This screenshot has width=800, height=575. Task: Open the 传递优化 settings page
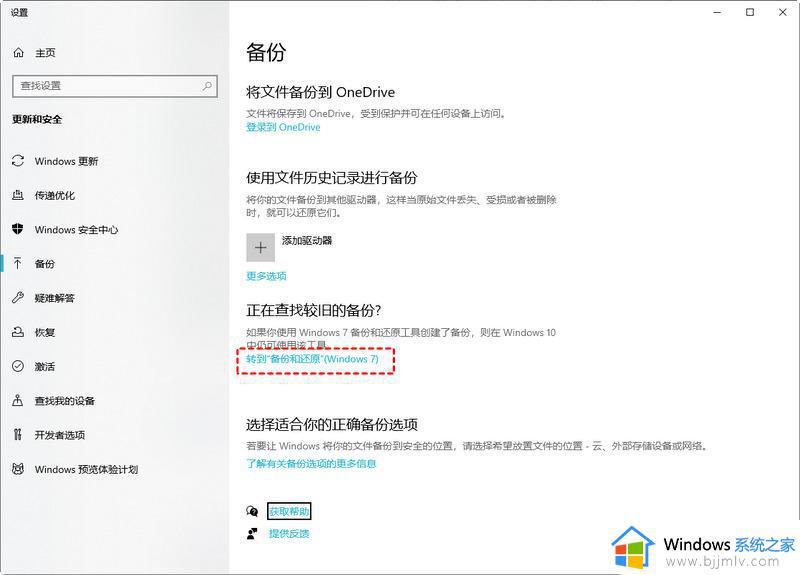(x=55, y=195)
